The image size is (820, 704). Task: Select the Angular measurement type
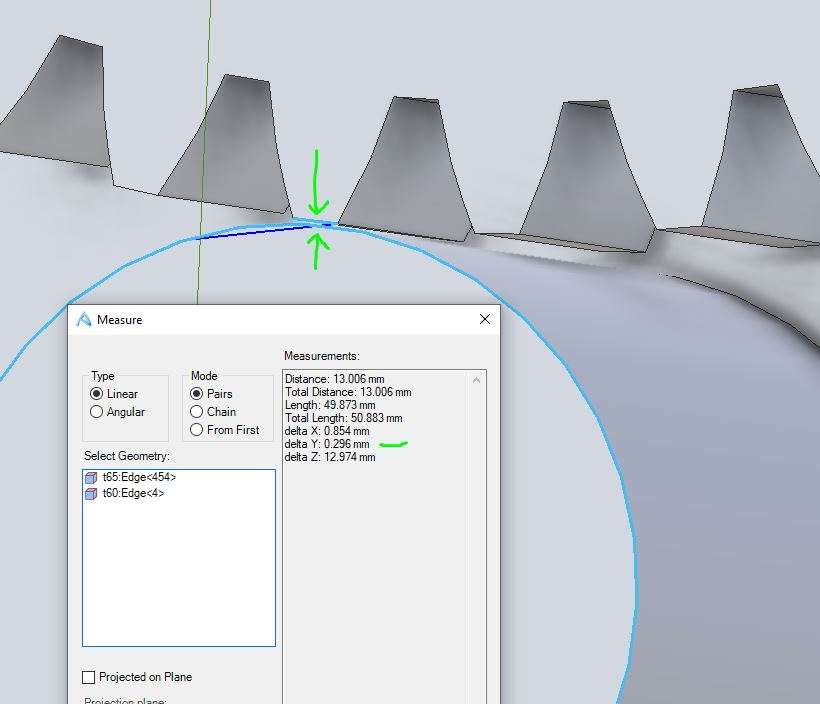coord(96,412)
